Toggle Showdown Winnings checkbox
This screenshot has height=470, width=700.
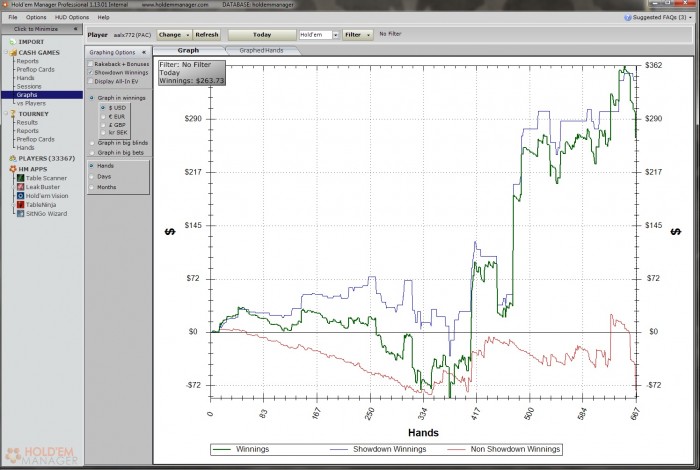coord(90,72)
